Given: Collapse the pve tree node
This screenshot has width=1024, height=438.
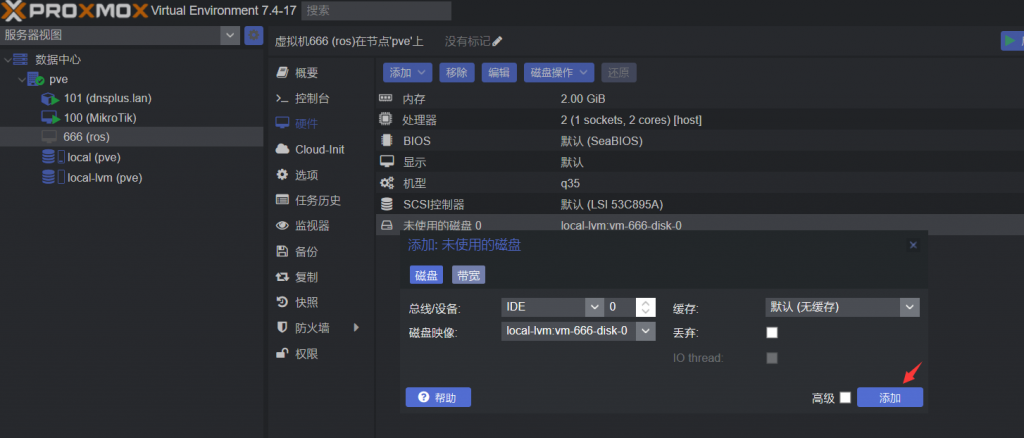Looking at the screenshot, I should 22,80.
